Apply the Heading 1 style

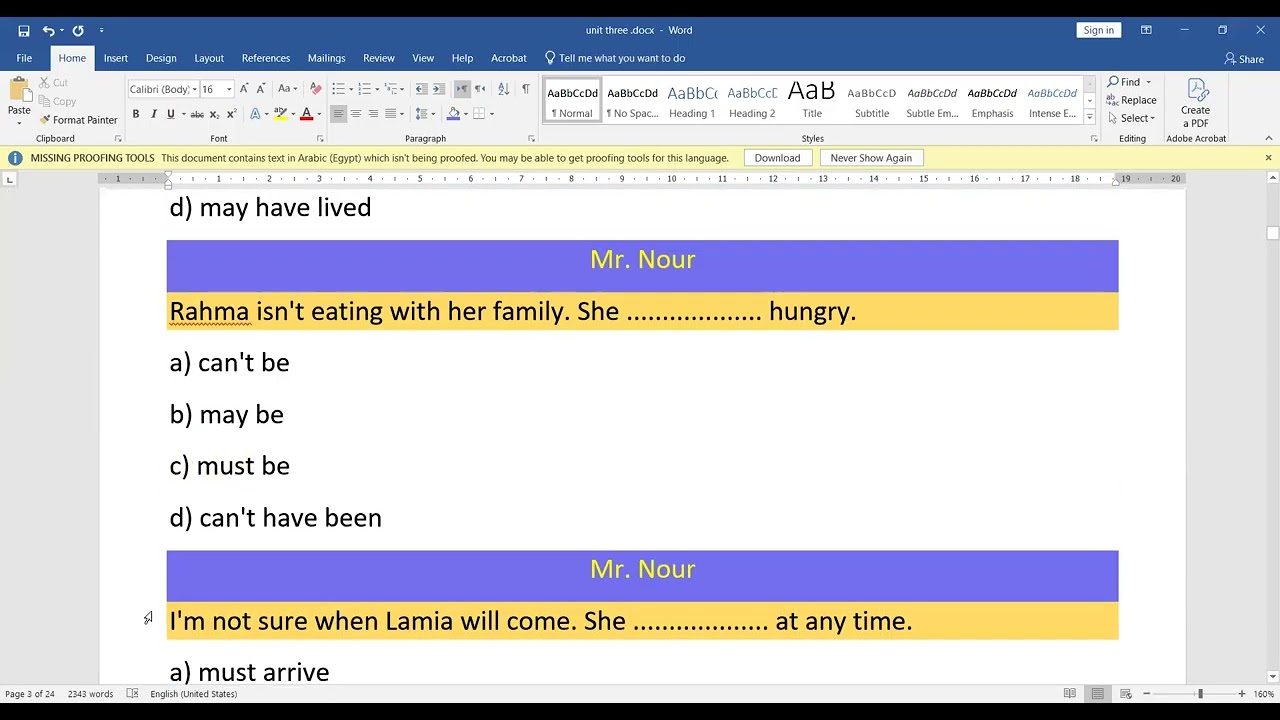[x=692, y=101]
